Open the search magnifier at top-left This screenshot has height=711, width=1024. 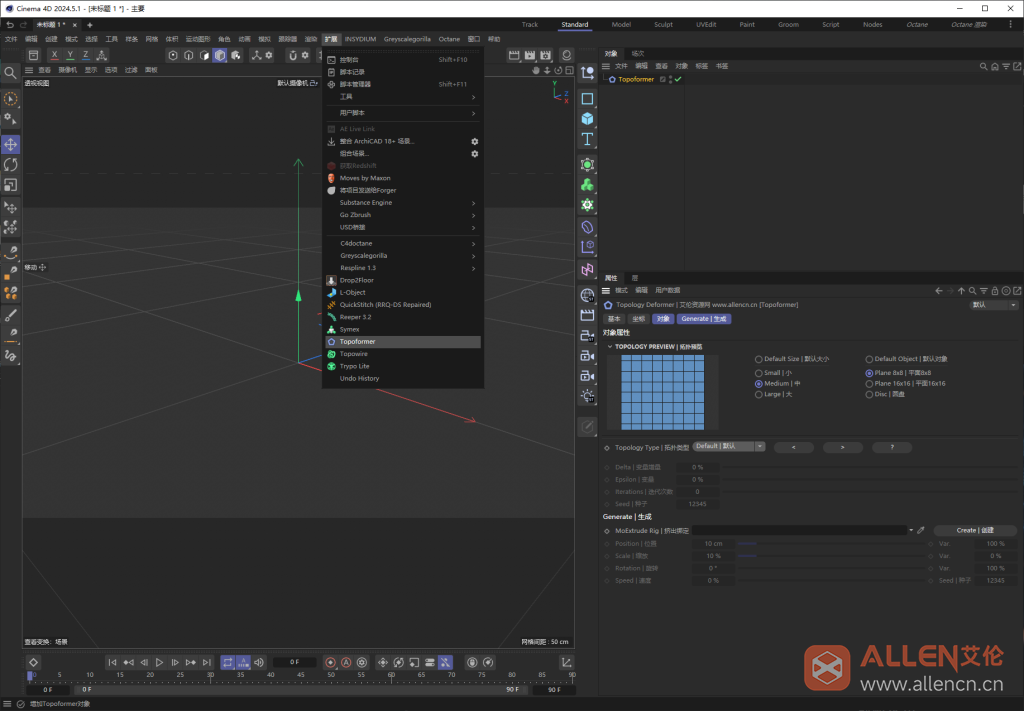(x=10, y=73)
